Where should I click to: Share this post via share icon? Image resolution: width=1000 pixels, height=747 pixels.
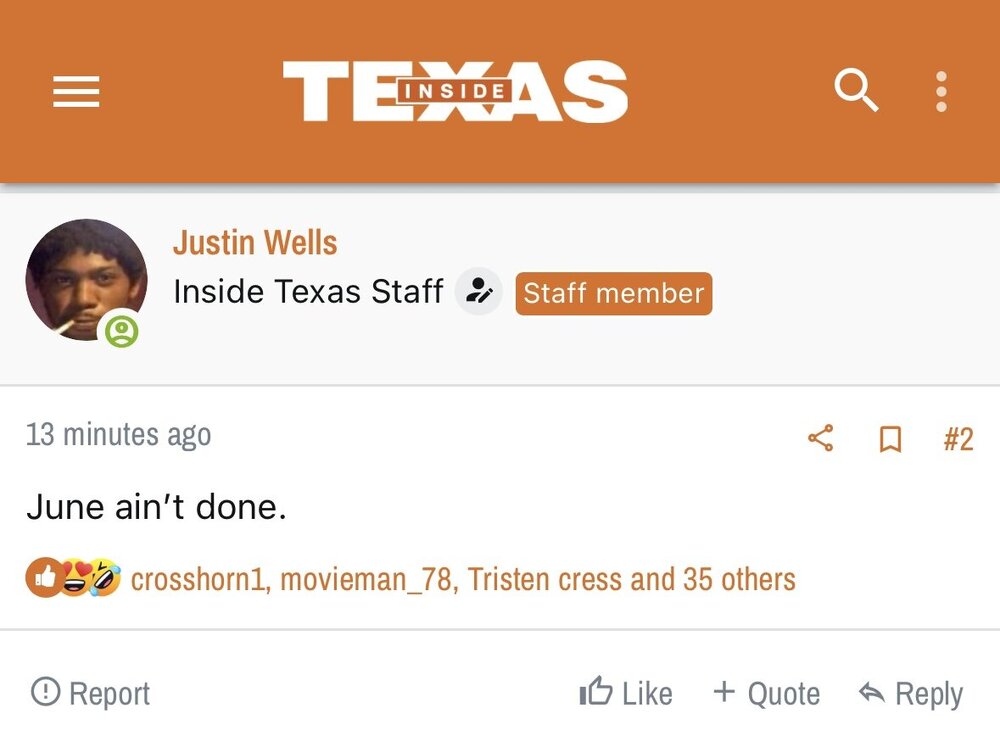pyautogui.click(x=820, y=438)
